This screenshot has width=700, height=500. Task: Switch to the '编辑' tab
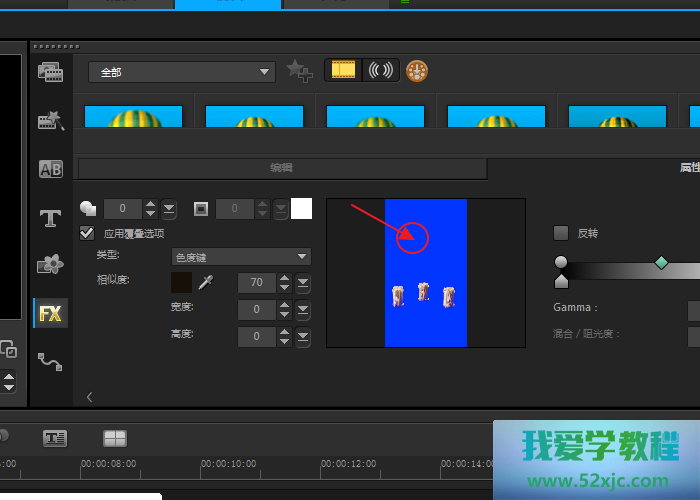point(282,168)
